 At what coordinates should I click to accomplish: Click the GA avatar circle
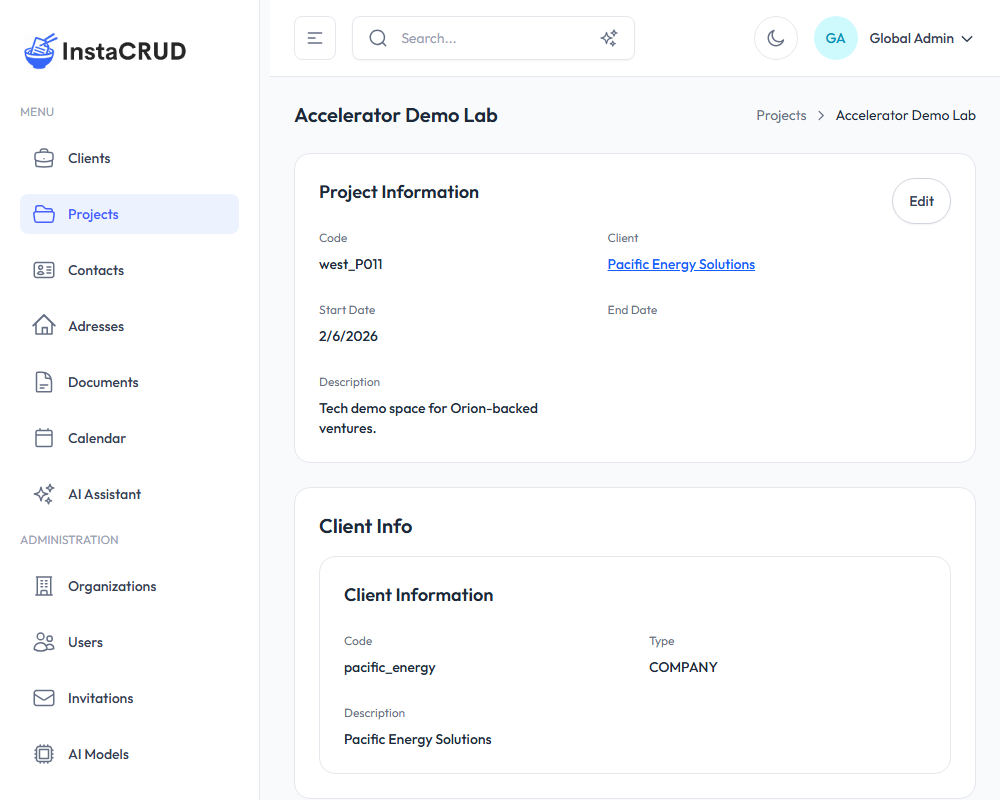(835, 38)
